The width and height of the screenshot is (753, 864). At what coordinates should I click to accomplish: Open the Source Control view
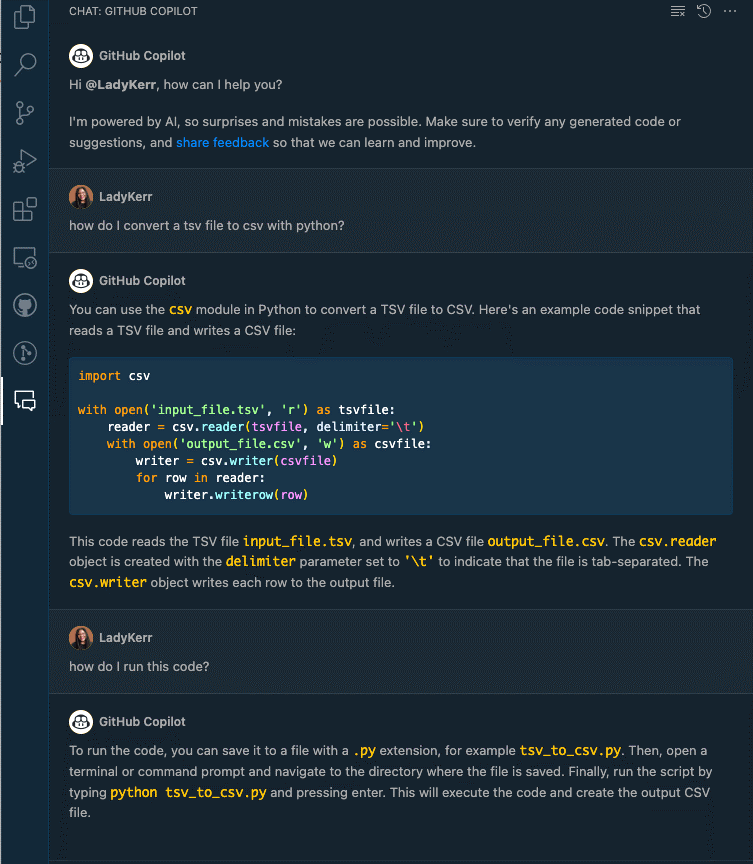pyautogui.click(x=24, y=113)
